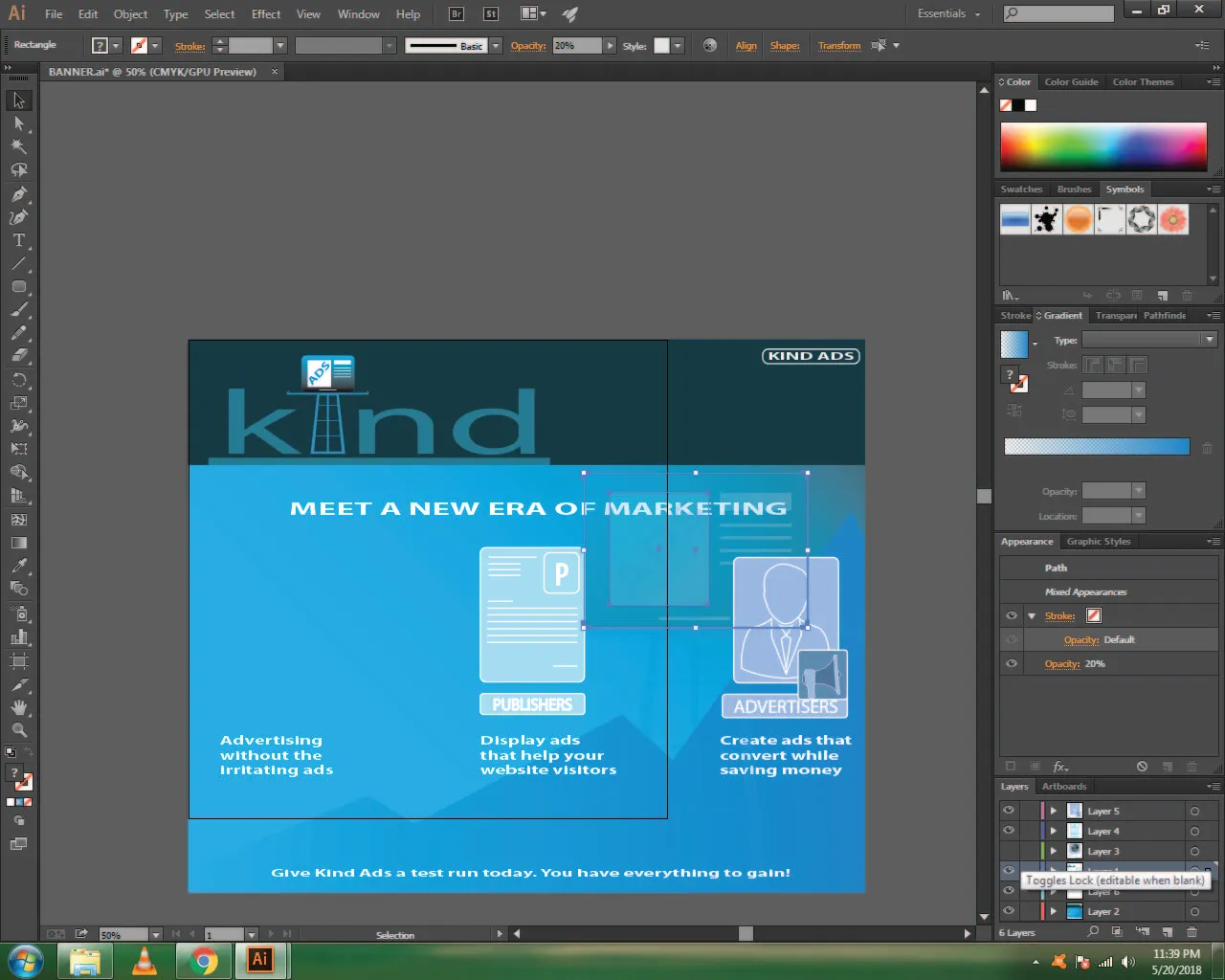Open the zoom level 50% dropdown
This screenshot has width=1225, height=980.
point(155,934)
